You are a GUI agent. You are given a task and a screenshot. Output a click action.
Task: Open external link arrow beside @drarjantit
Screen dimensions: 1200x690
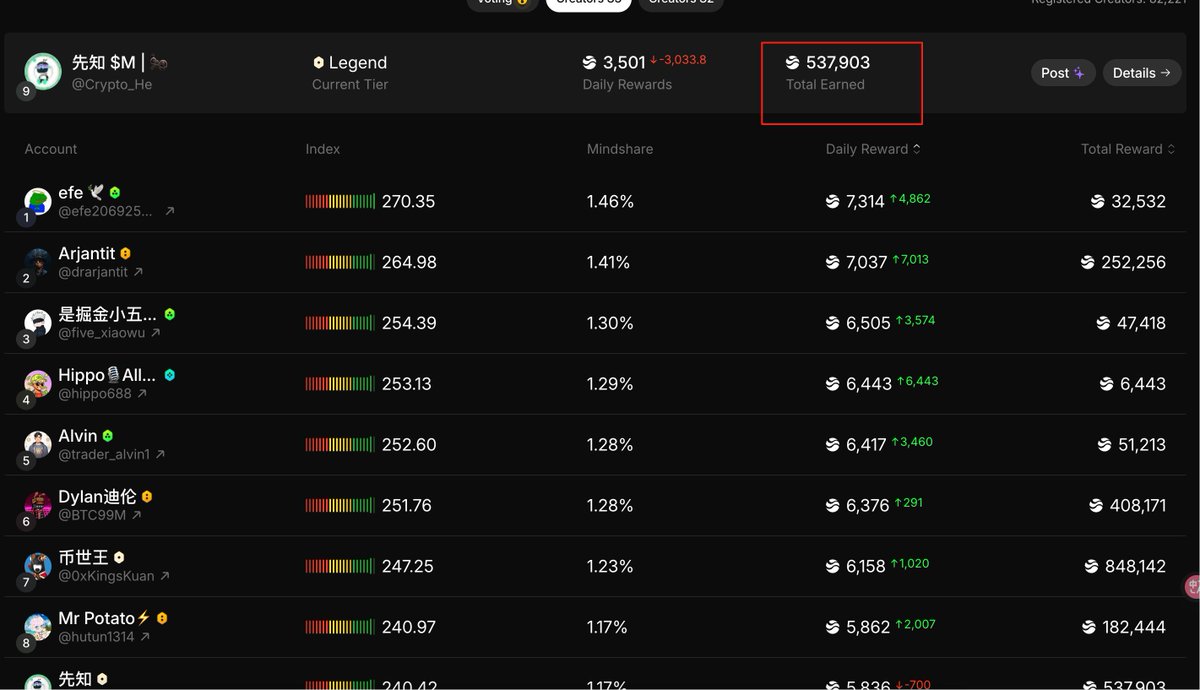(x=138, y=272)
